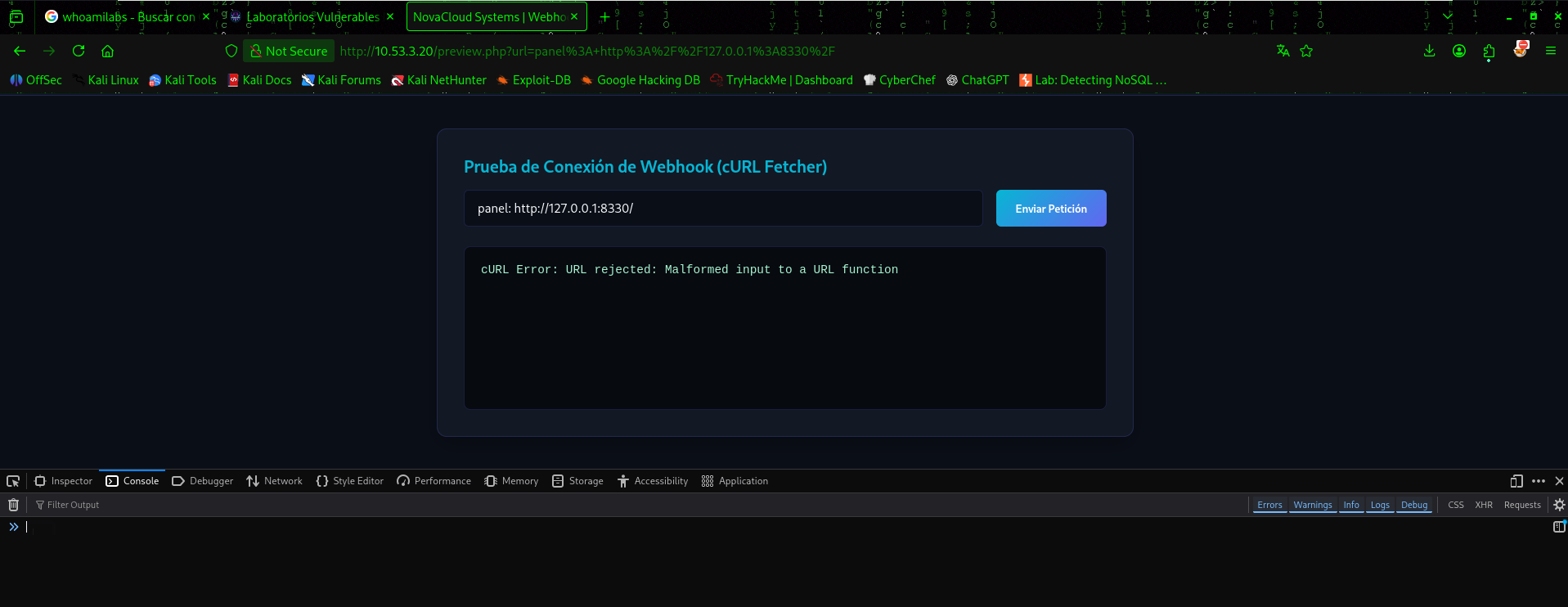Open the ChatGPT bookmark
Screen dimensions: 1568x607
pyautogui.click(x=977, y=80)
